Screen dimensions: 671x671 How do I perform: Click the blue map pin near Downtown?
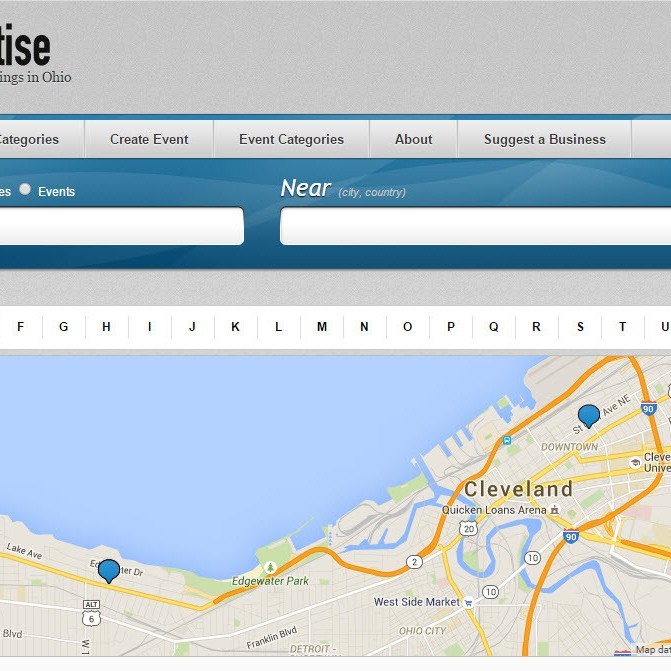click(589, 414)
